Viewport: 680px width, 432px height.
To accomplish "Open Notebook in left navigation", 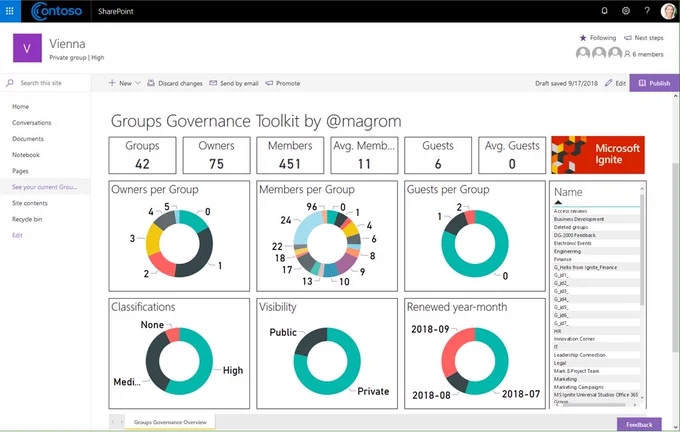I will click(26, 155).
